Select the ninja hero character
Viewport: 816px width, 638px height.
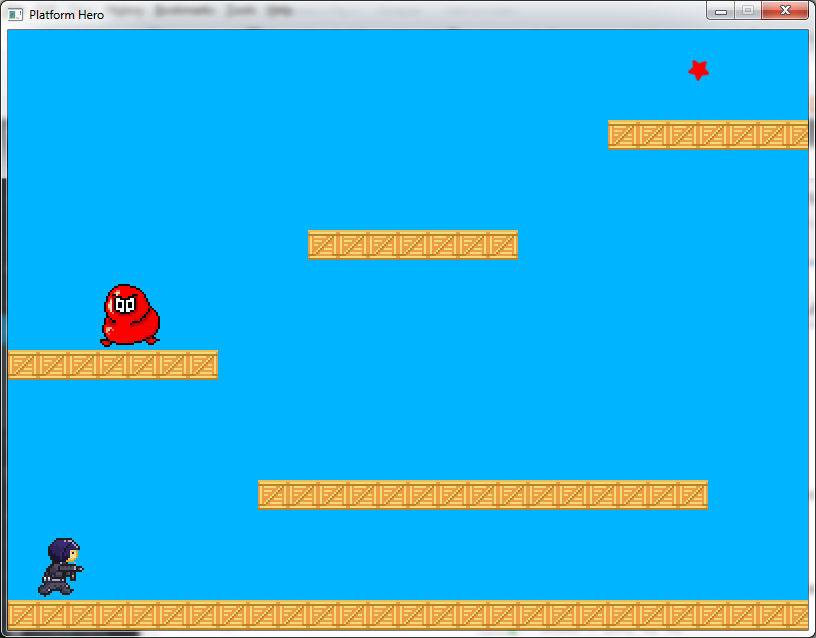(x=61, y=567)
